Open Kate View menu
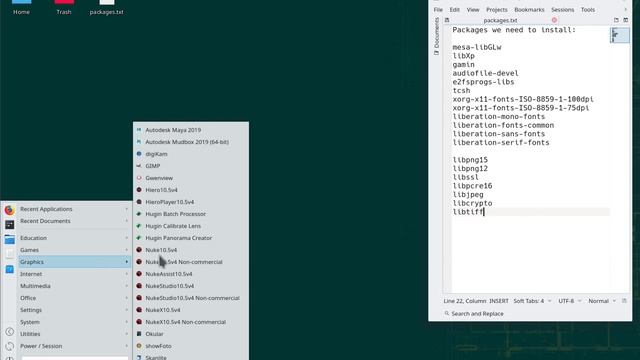Image resolution: width=640 pixels, height=360 pixels. point(473,9)
